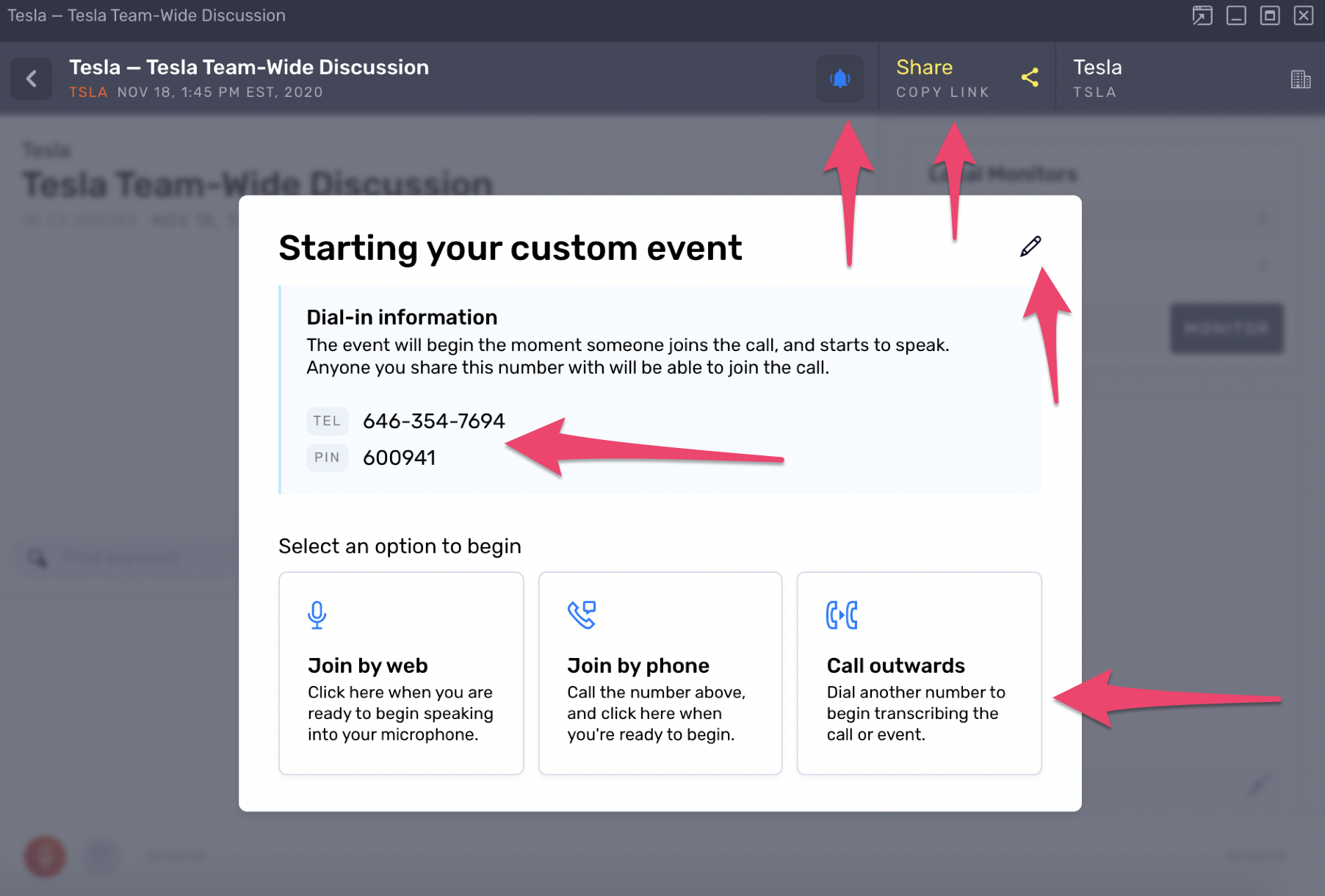Click the yellow share icon

(1030, 78)
